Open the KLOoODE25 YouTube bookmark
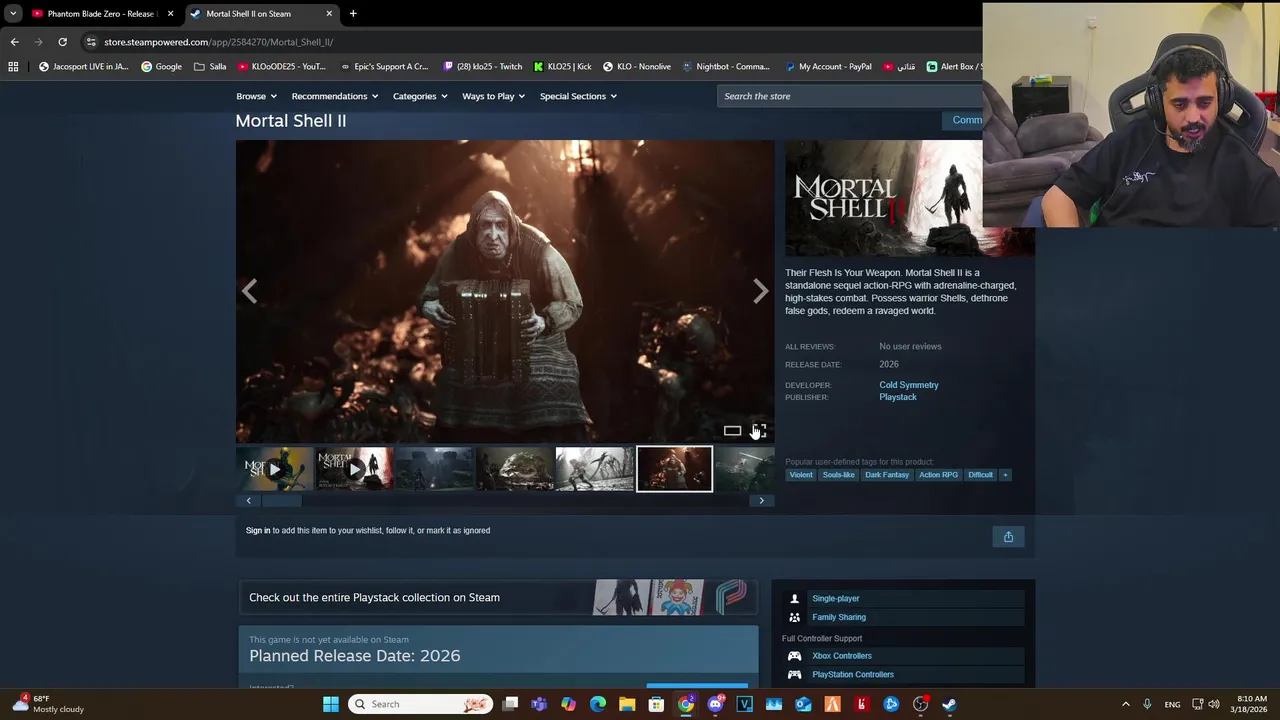 pos(281,67)
